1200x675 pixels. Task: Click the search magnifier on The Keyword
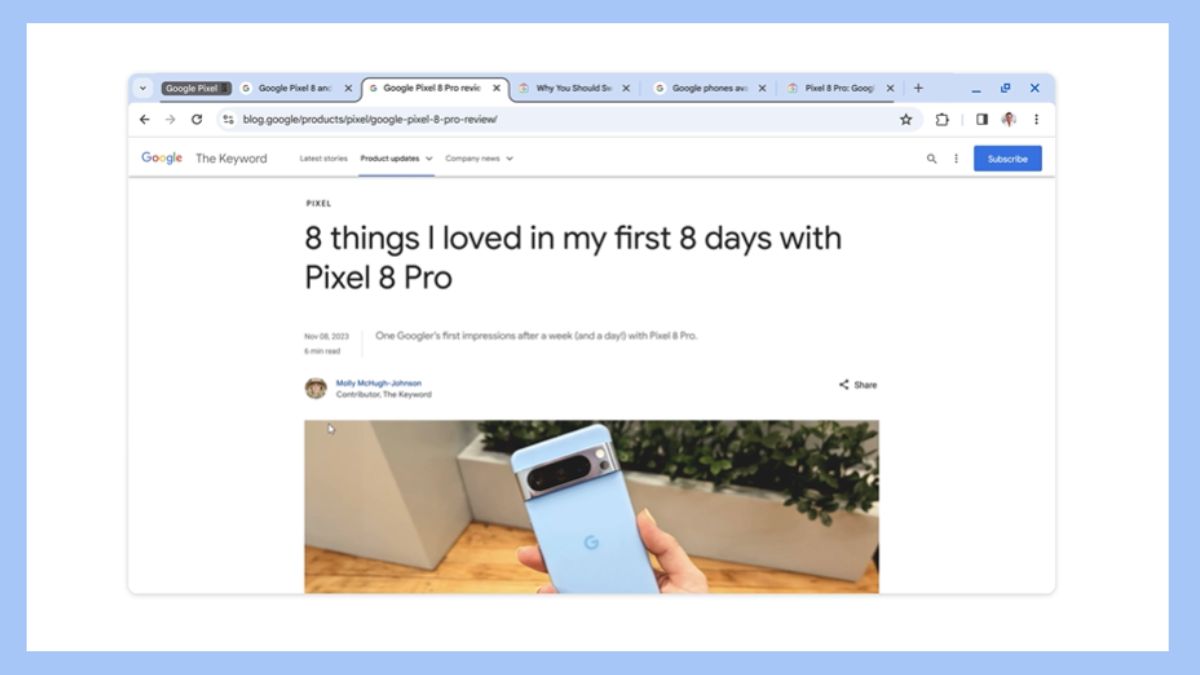[932, 158]
